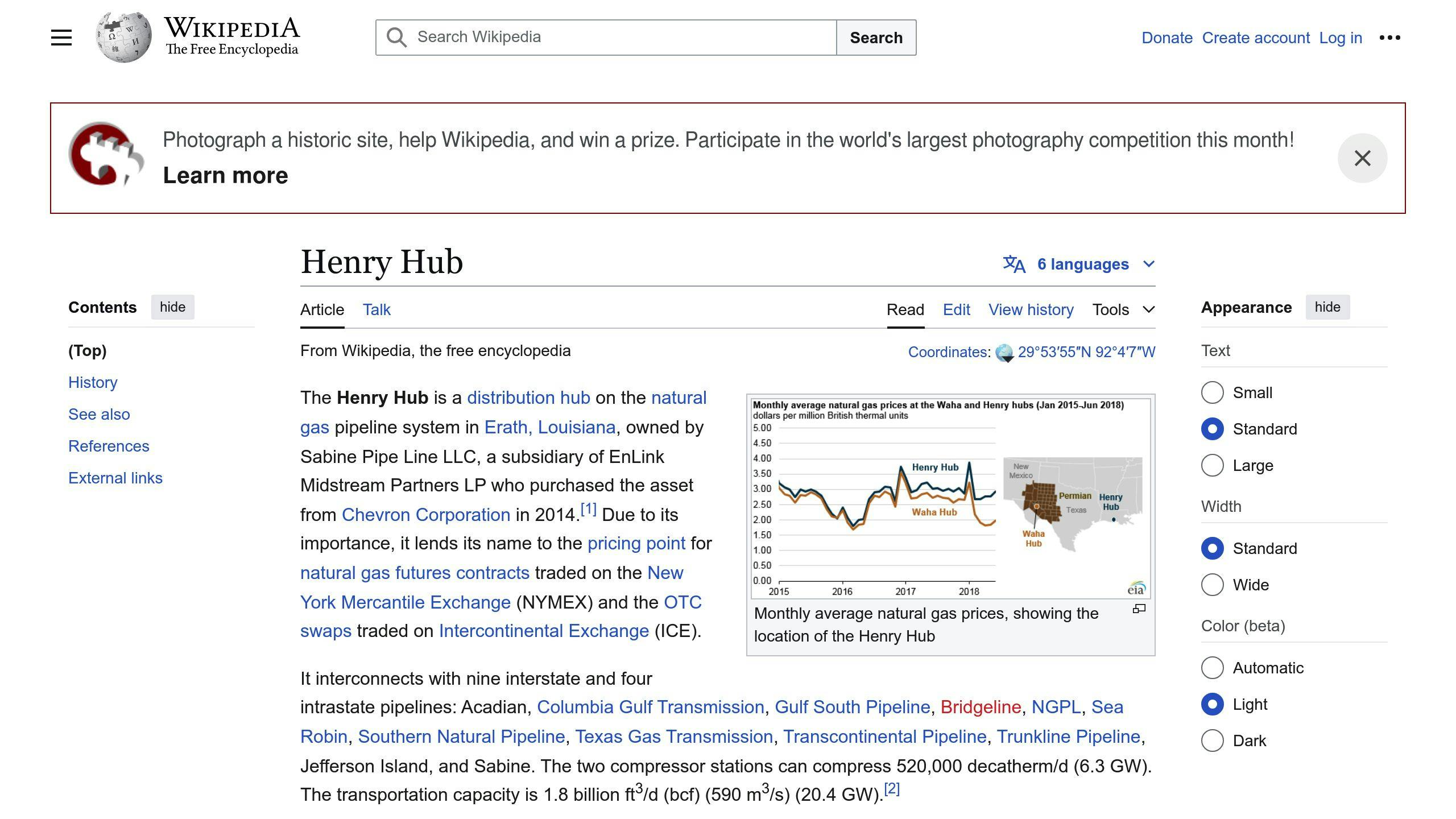
Task: Click the language translation icon
Action: (x=1014, y=264)
